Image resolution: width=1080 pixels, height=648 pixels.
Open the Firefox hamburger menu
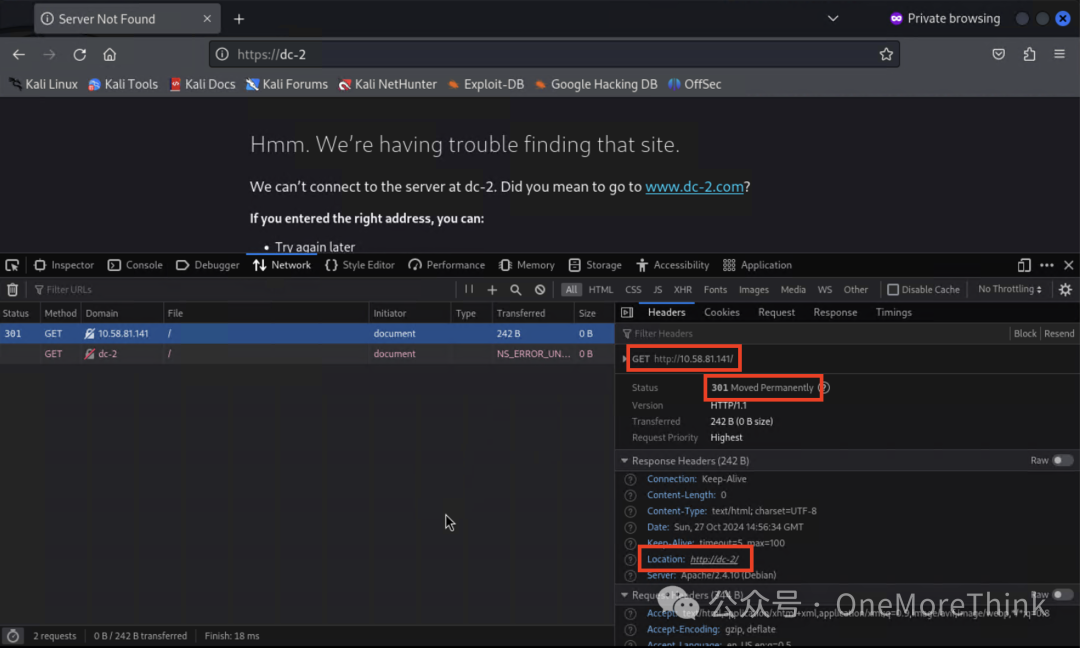(x=1059, y=54)
